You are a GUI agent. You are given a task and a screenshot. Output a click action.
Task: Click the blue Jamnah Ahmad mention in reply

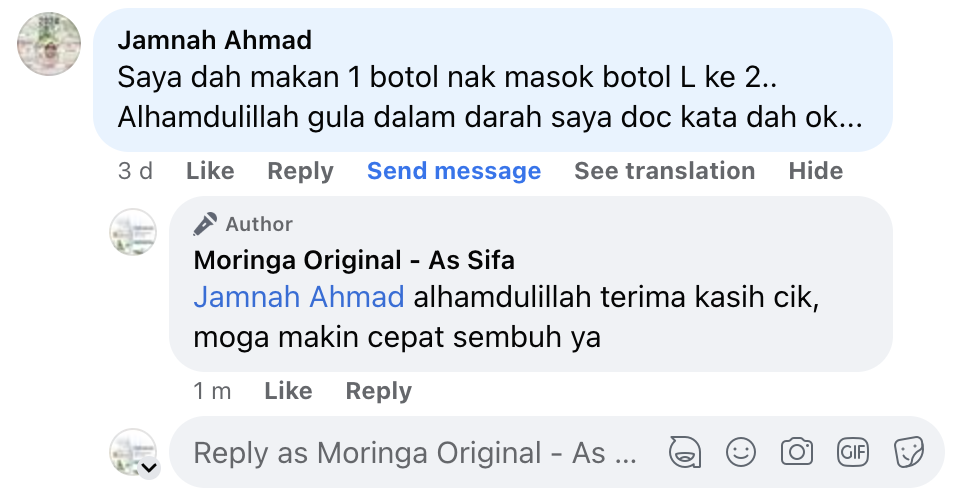click(x=299, y=297)
